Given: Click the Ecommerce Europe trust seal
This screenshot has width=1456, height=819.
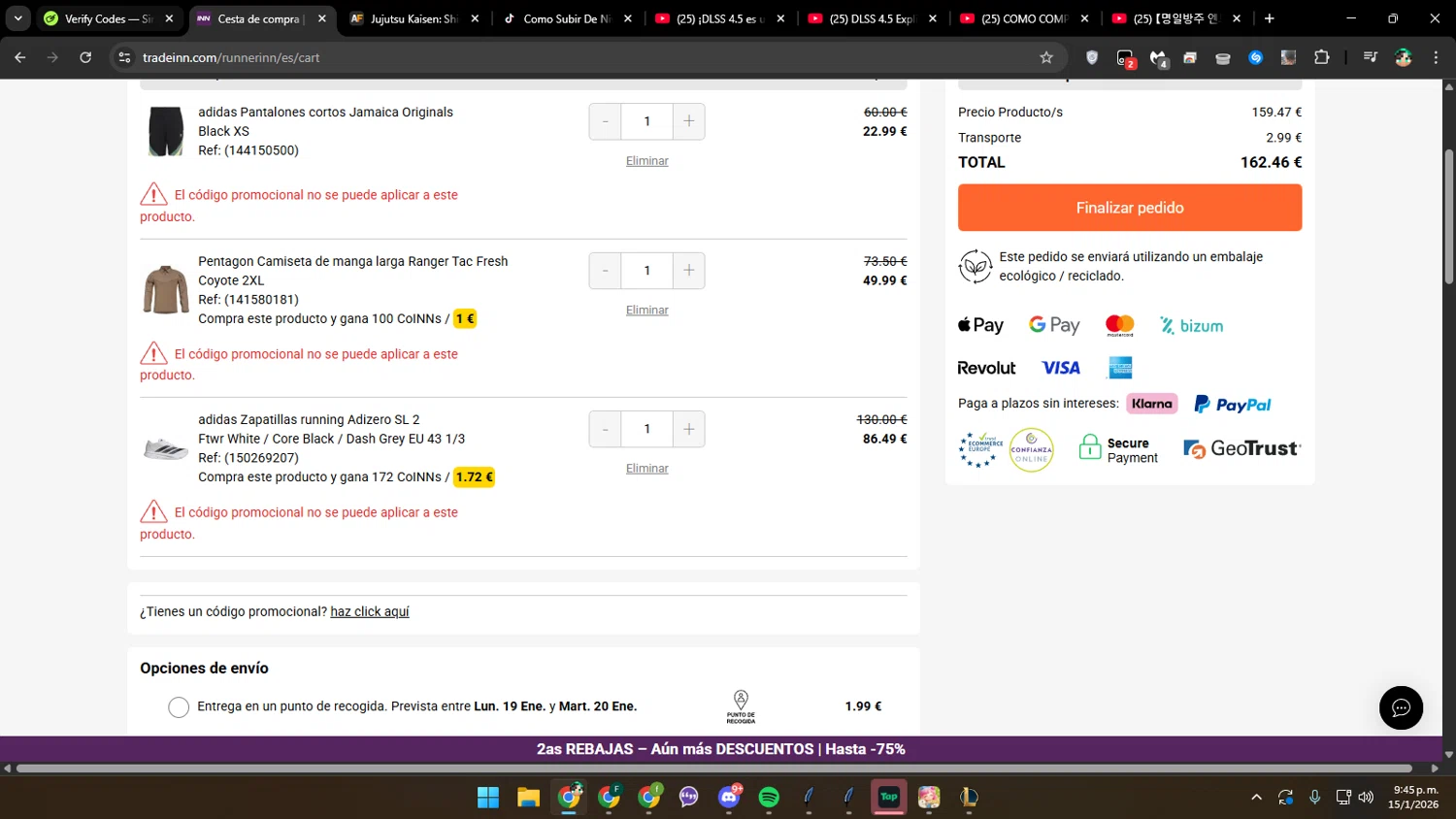Looking at the screenshot, I should [x=980, y=449].
